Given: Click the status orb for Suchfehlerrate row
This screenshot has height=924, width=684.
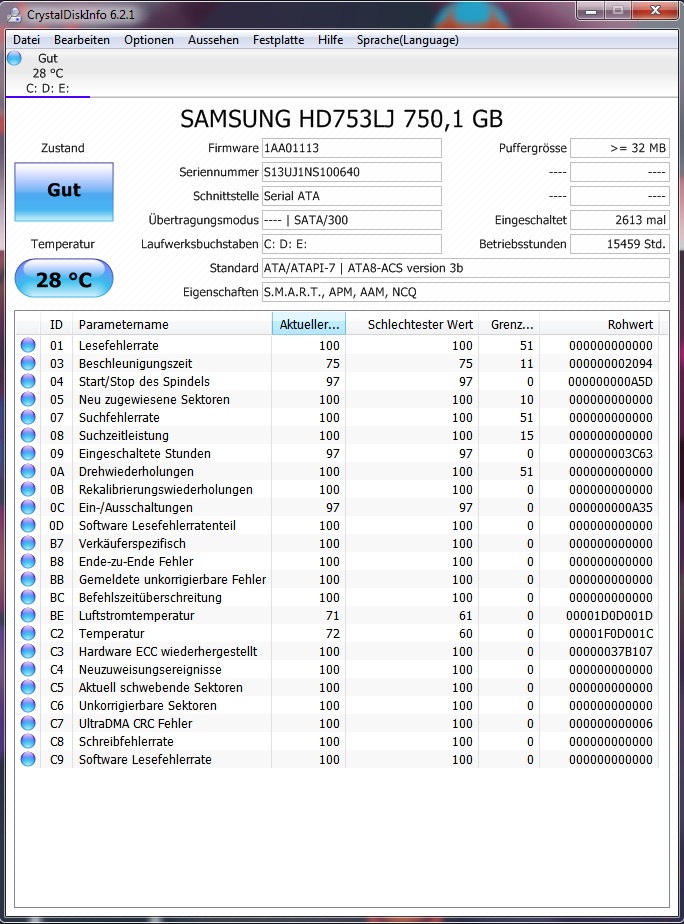Looking at the screenshot, I should coord(28,417).
